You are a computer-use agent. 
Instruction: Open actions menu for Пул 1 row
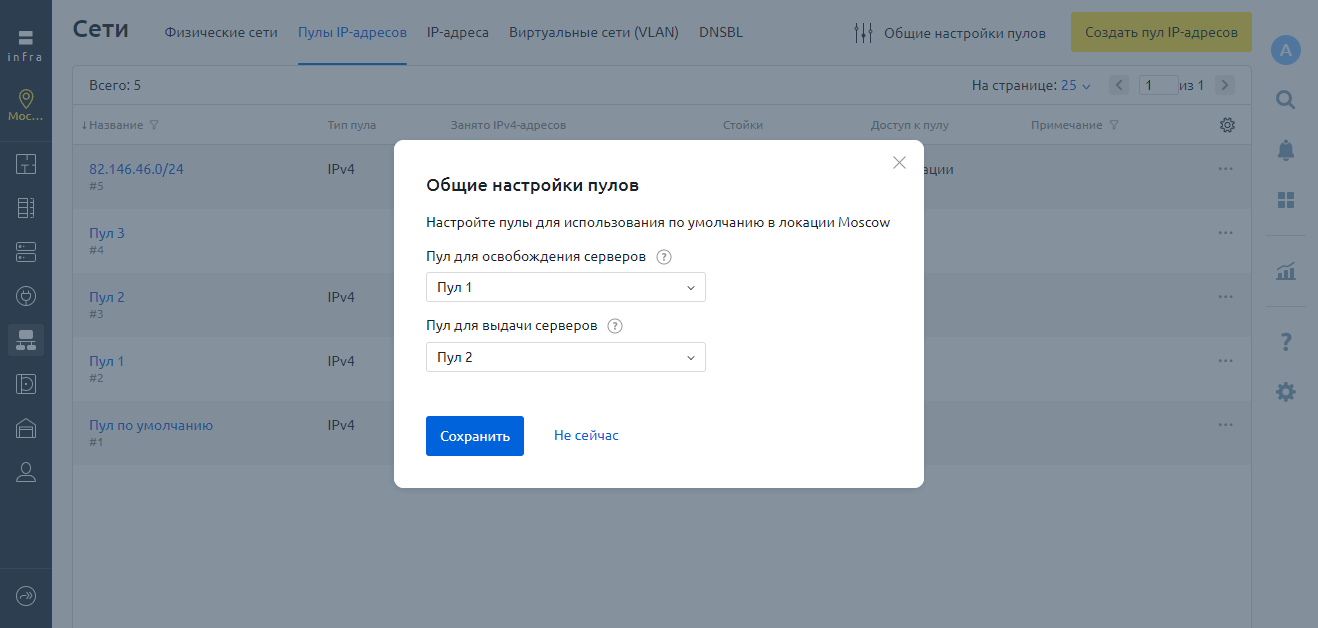pyautogui.click(x=1226, y=361)
